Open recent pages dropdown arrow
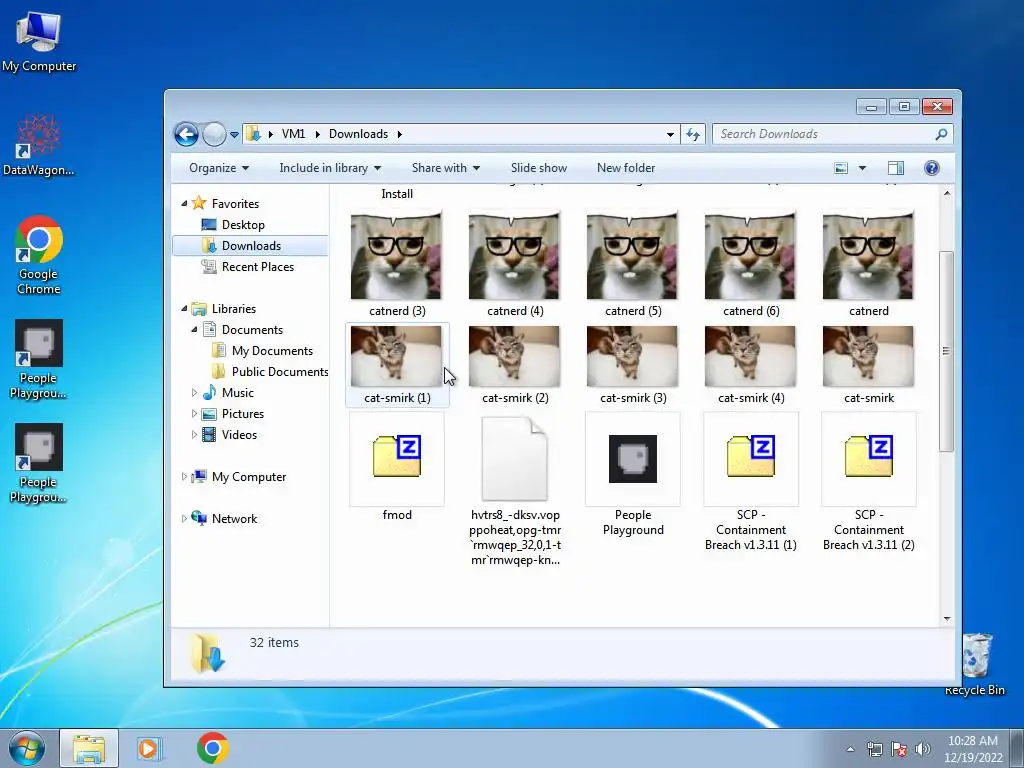The height and width of the screenshot is (768, 1024). [x=234, y=135]
